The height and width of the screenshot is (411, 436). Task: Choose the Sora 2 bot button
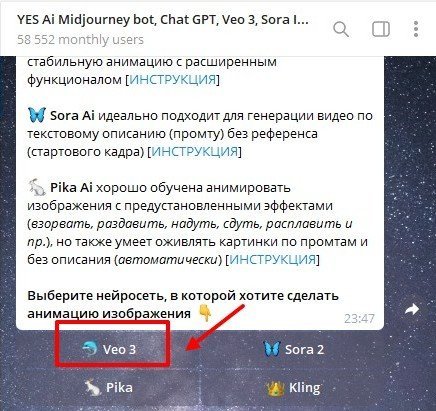293,349
